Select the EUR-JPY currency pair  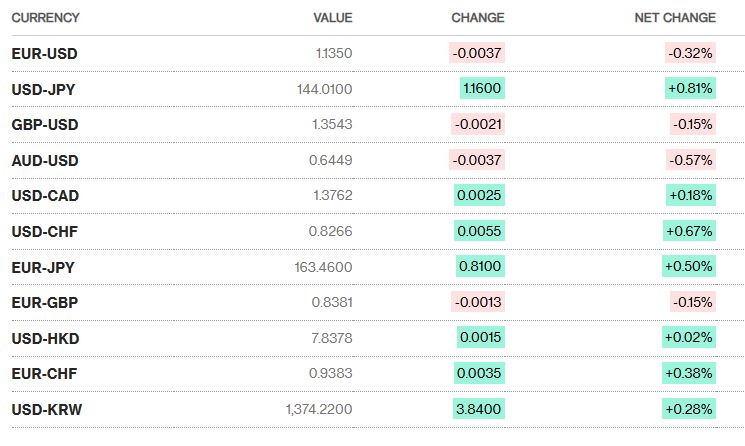tap(43, 268)
